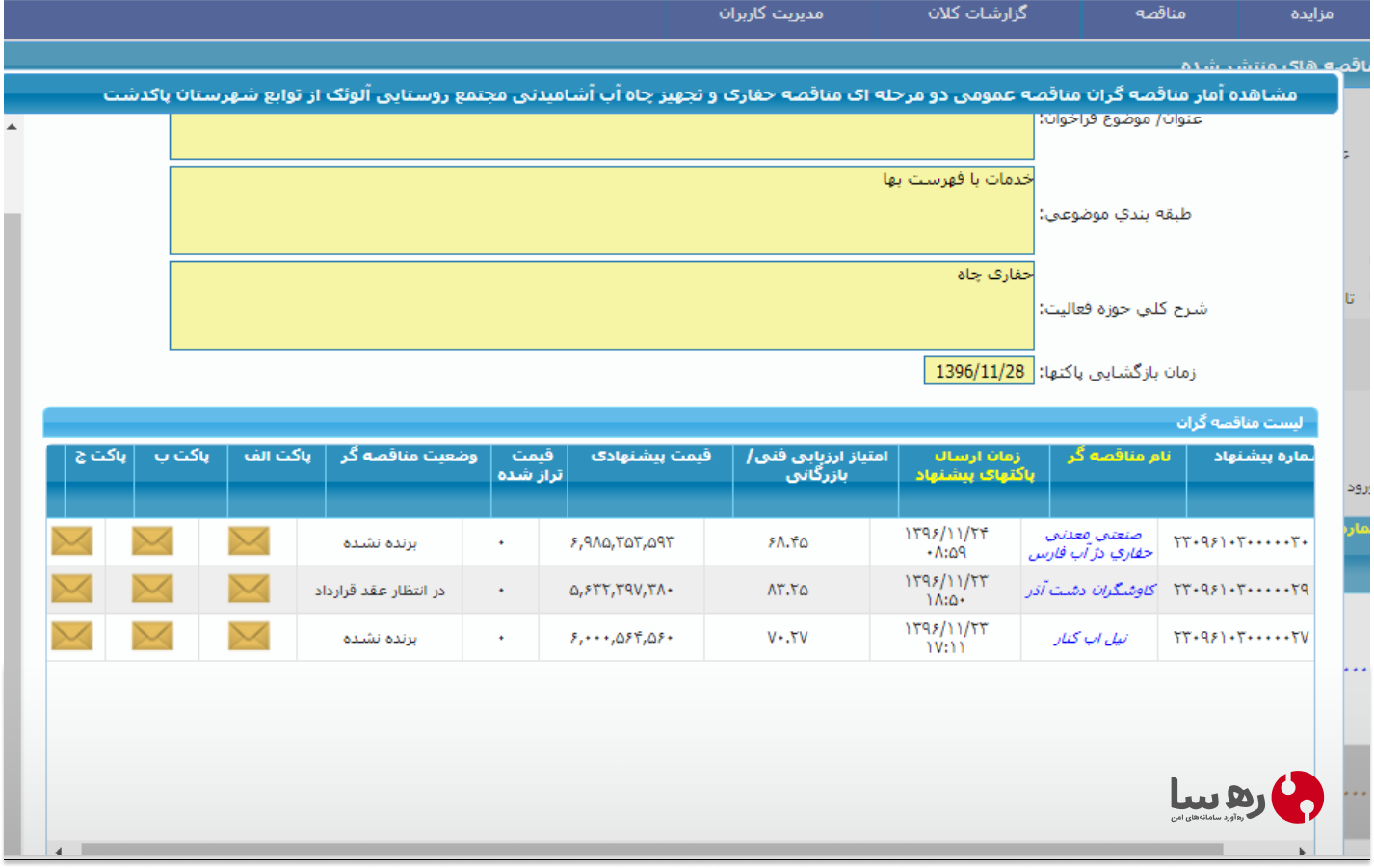
Task: Click the شرح کلی حوزه فعالیت text area
Action: pyautogui.click(x=602, y=305)
